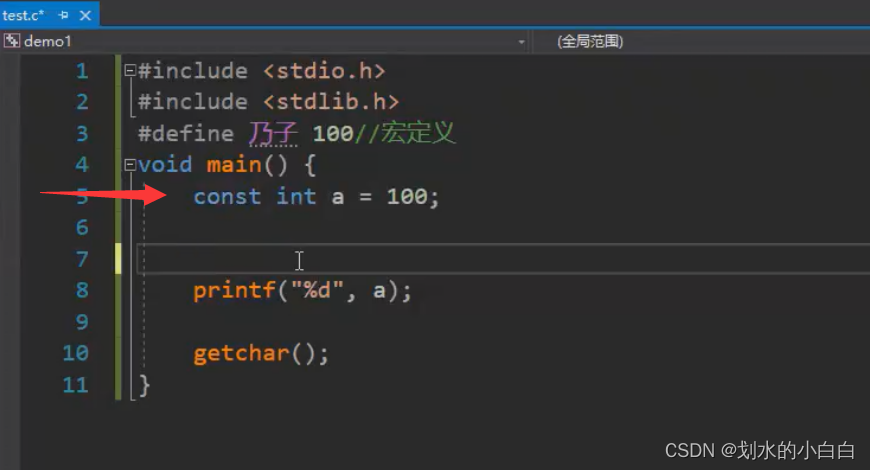Click the comment //宏定义
Image resolution: width=870 pixels, height=470 pixels.
pos(404,133)
